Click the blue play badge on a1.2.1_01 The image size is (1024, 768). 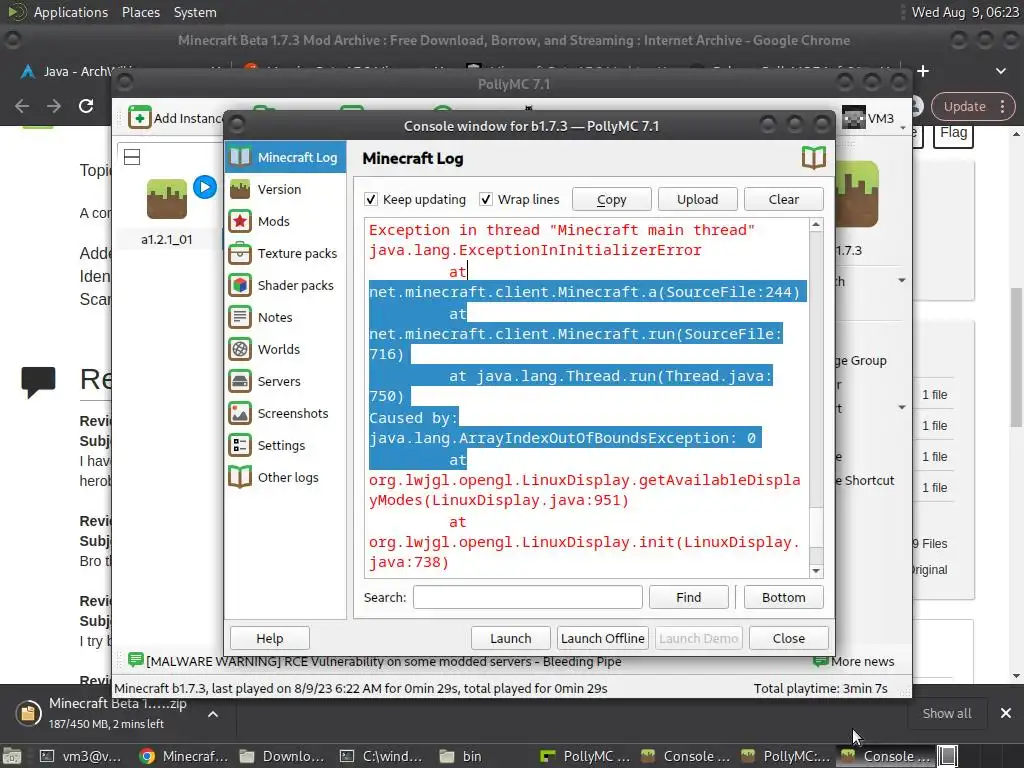(204, 187)
